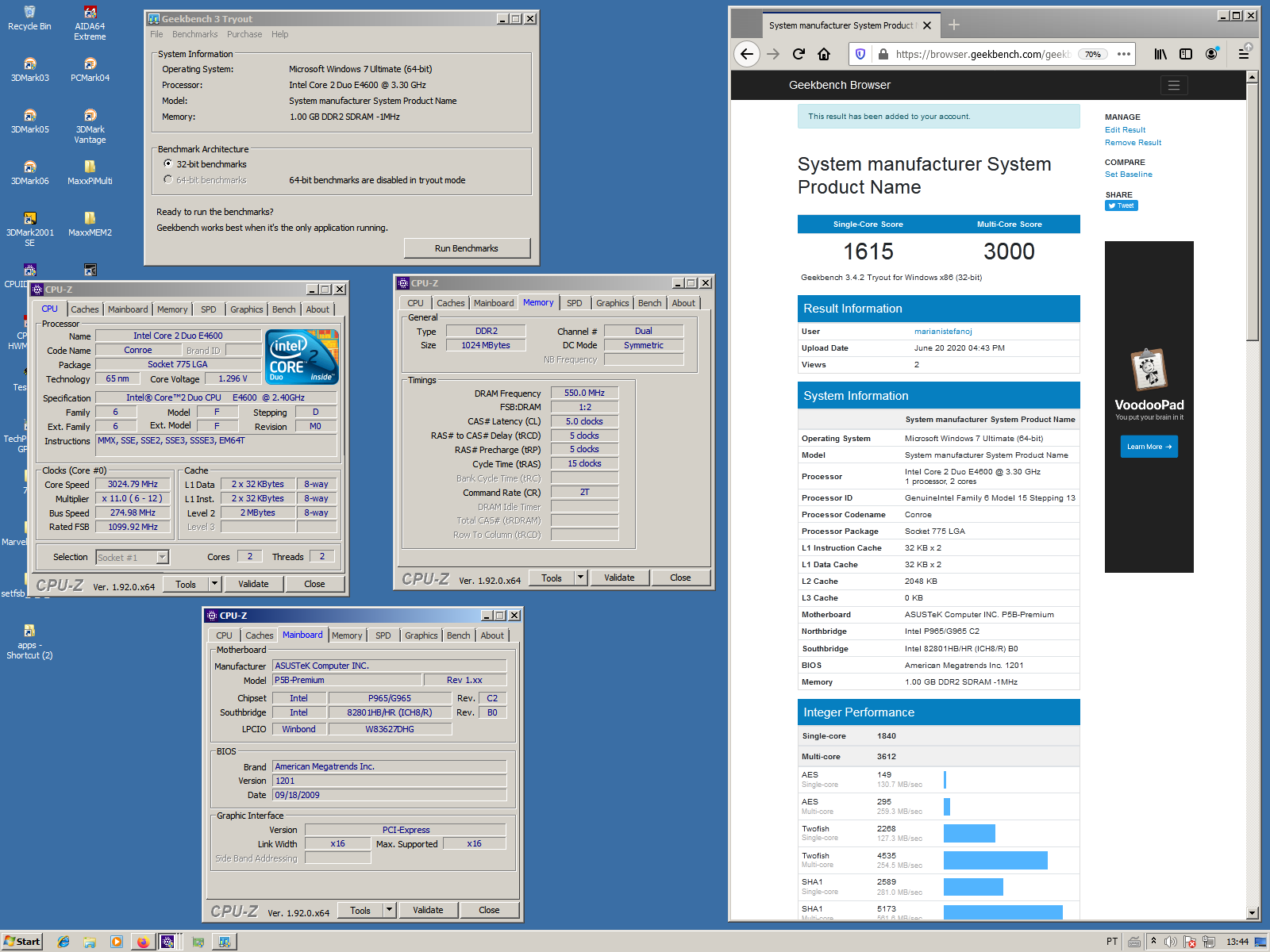Go back in Firefox
The height and width of the screenshot is (952, 1270).
coord(746,54)
